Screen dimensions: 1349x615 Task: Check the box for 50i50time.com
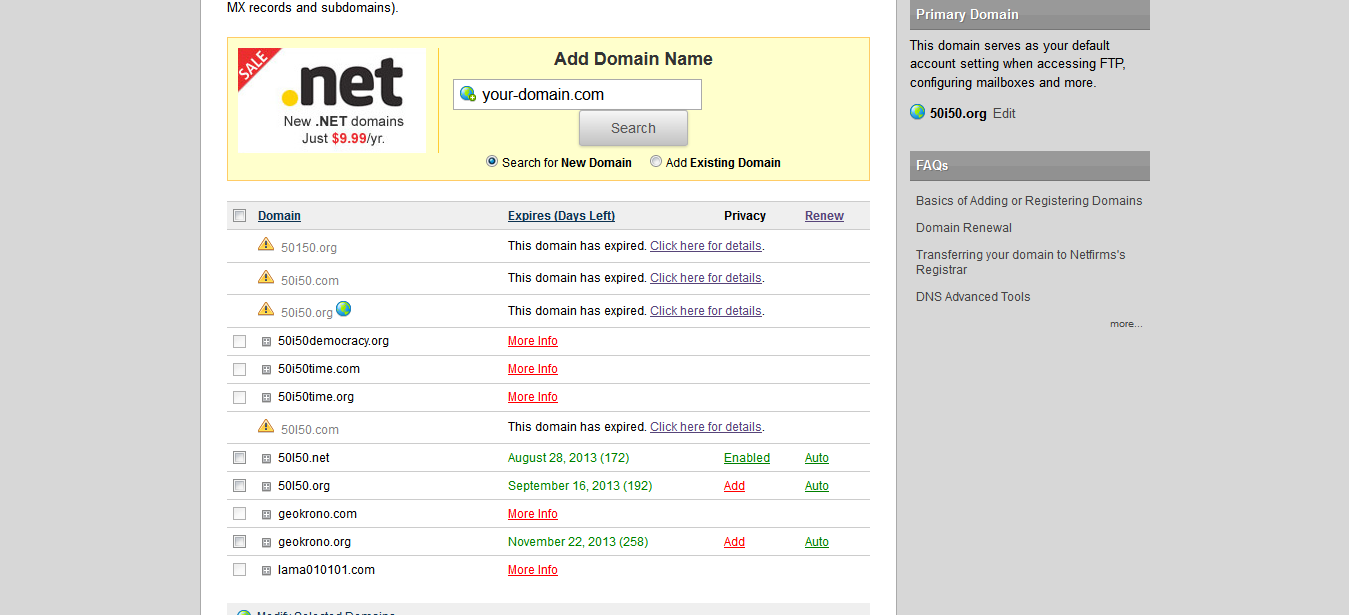point(240,370)
